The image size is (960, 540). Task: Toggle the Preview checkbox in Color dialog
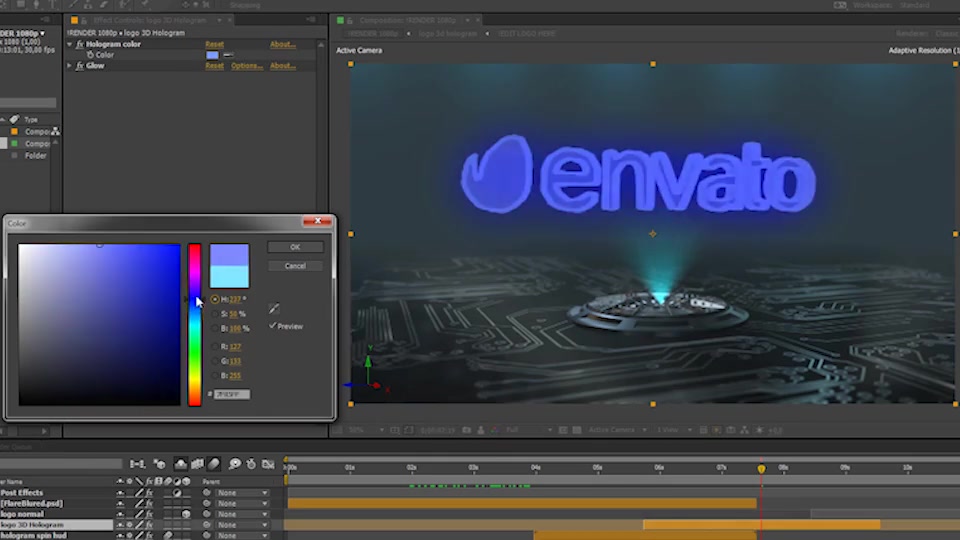tap(272, 326)
